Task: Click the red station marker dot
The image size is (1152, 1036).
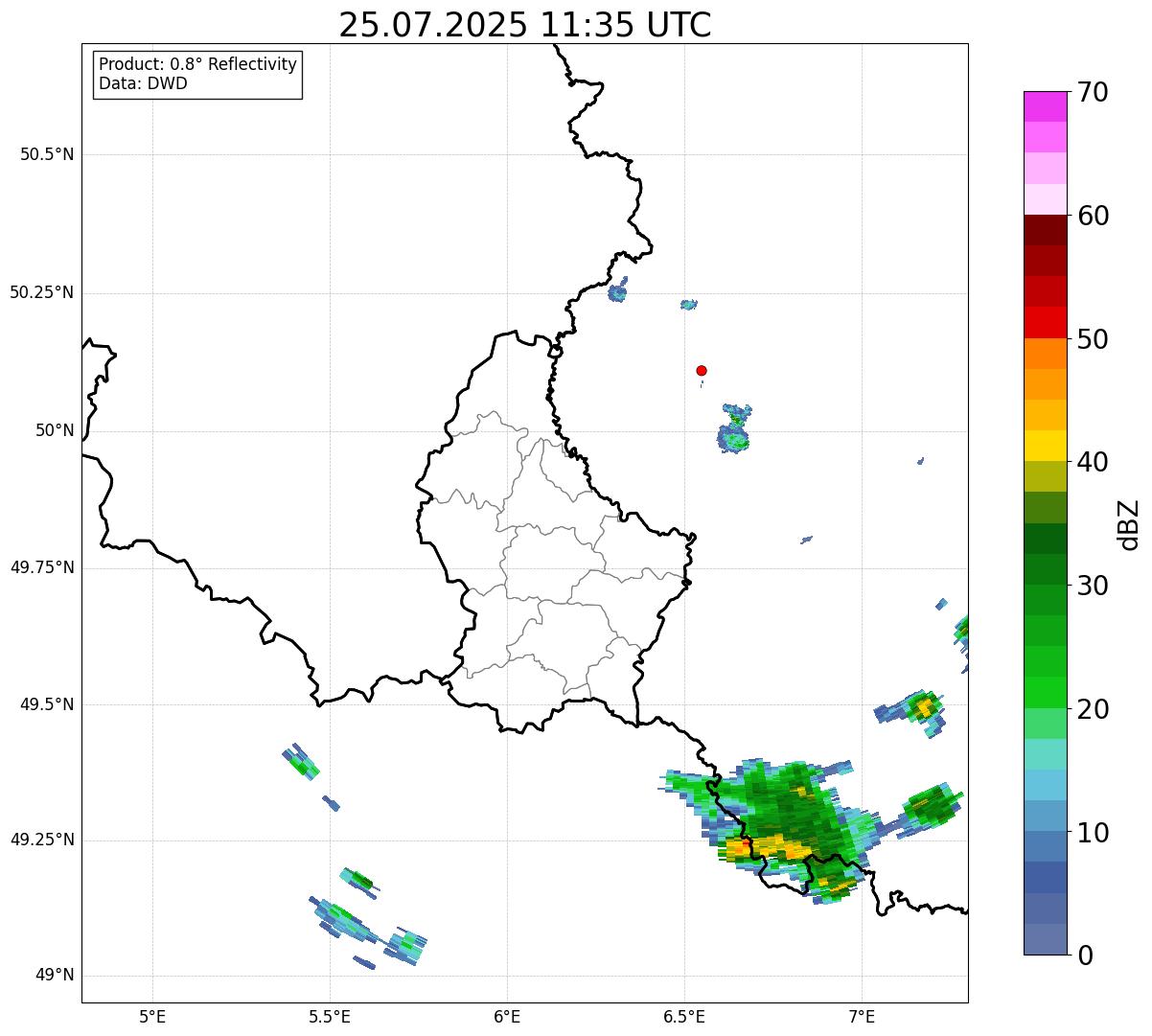Action: point(702,370)
